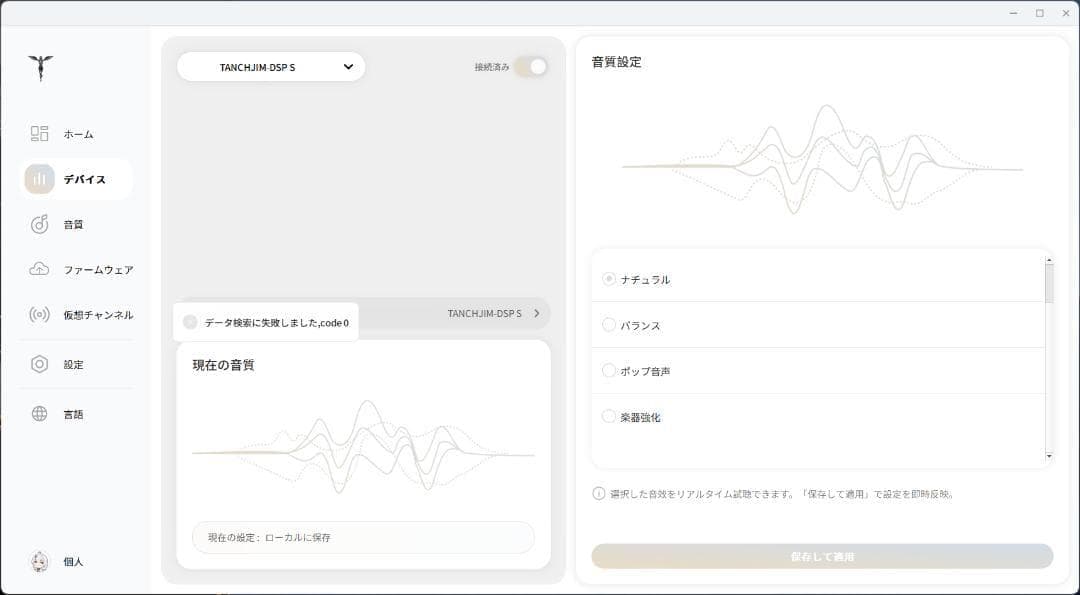Select the バランス sound preset

pos(609,325)
